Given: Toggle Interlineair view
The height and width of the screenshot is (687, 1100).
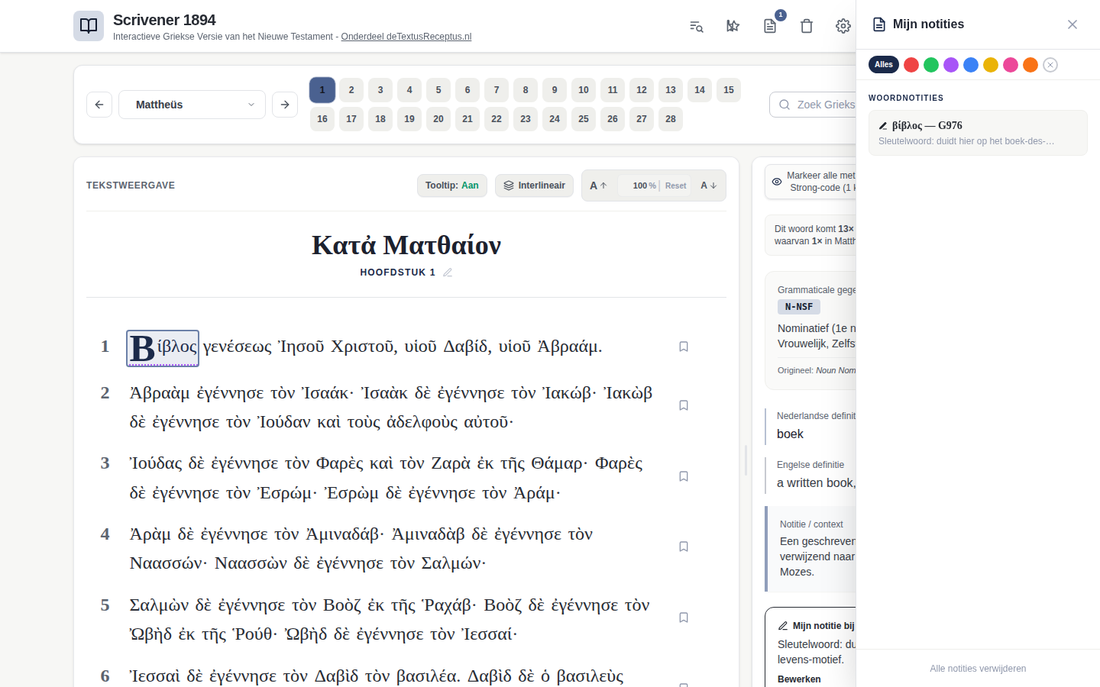Looking at the screenshot, I should coord(535,185).
